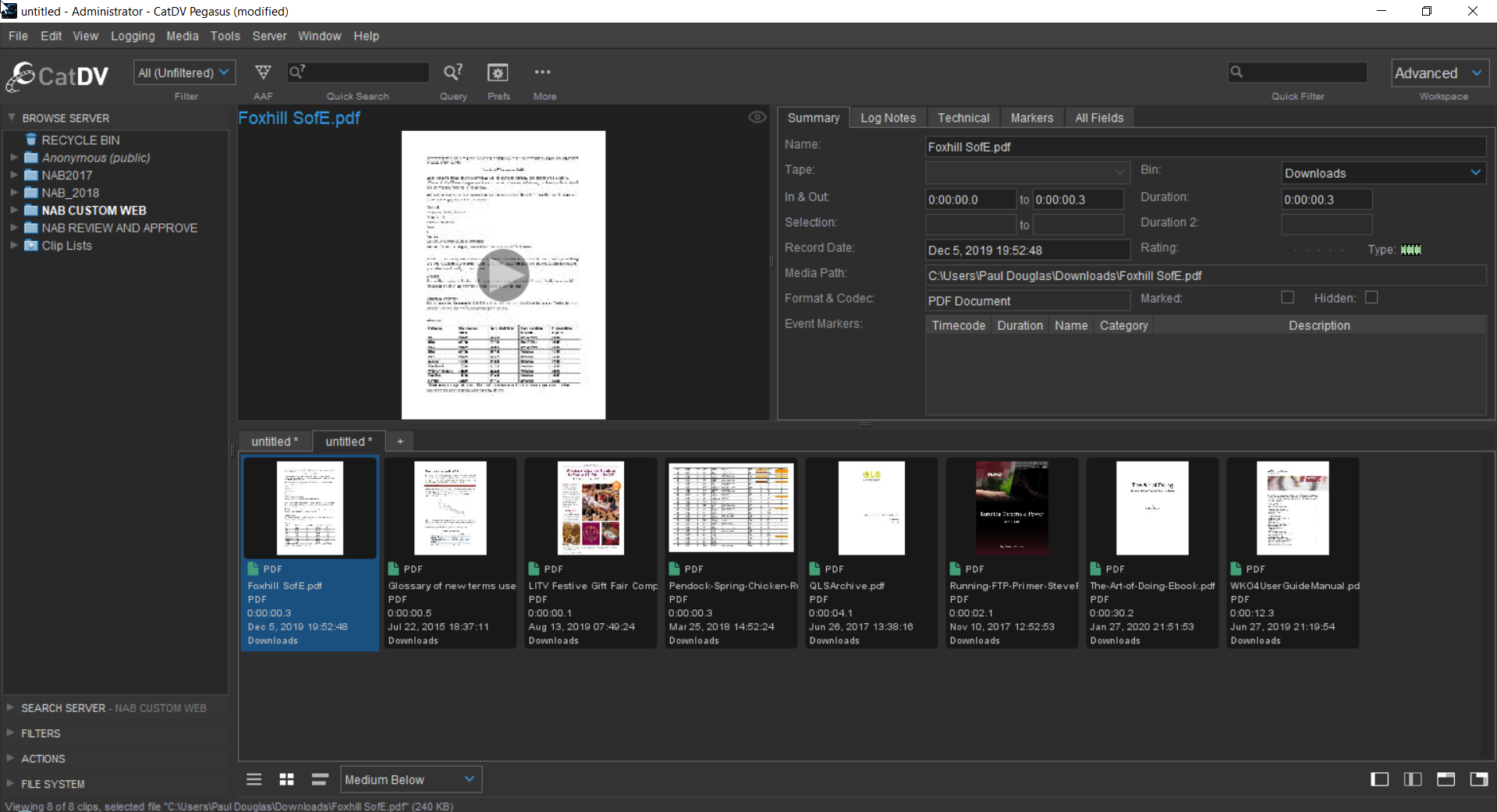Screen dimensions: 1497x812
Task: Expand the NAB CUSTOM WEB tree node
Action: [13, 211]
